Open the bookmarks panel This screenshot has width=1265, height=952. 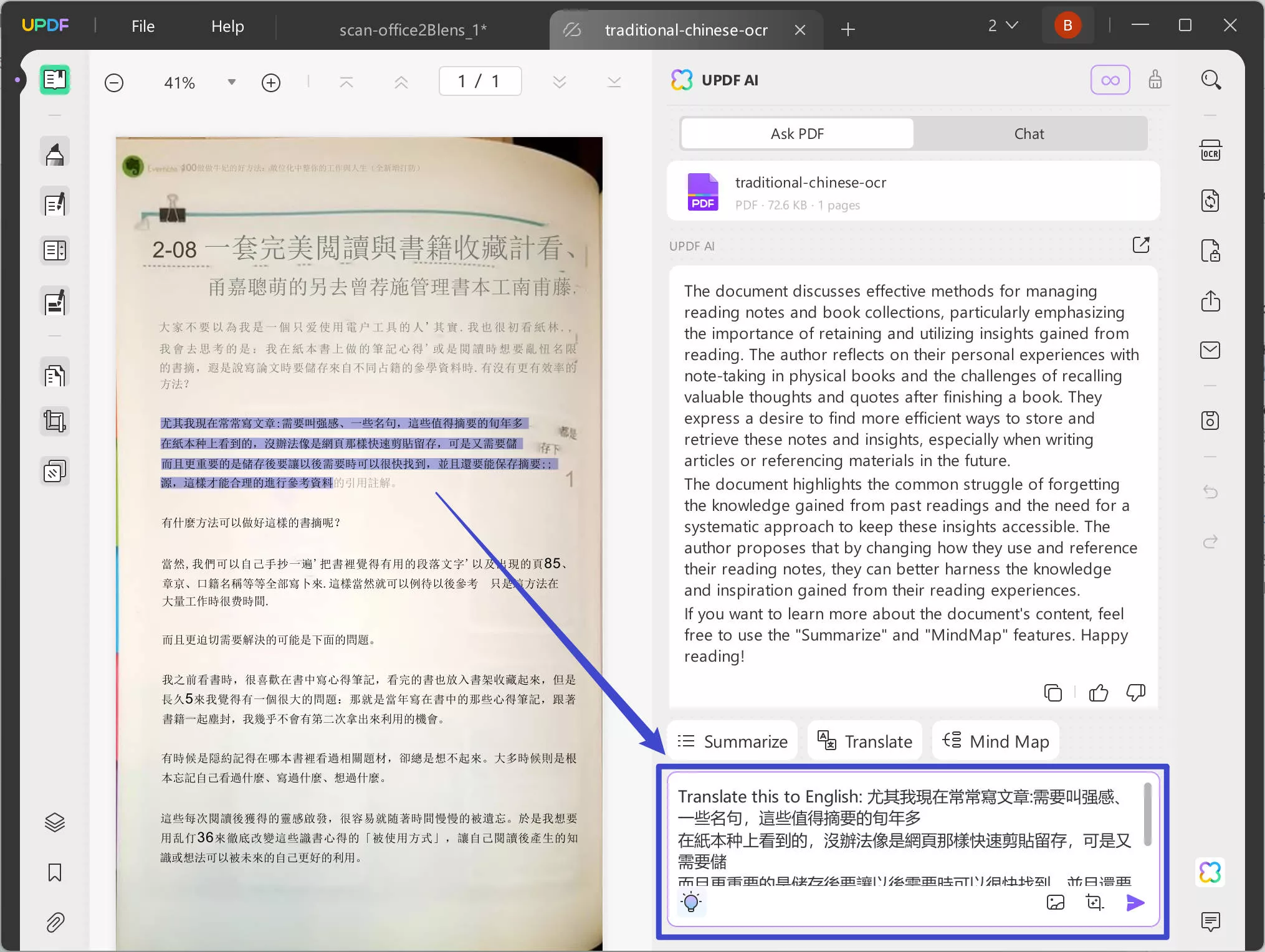click(55, 872)
